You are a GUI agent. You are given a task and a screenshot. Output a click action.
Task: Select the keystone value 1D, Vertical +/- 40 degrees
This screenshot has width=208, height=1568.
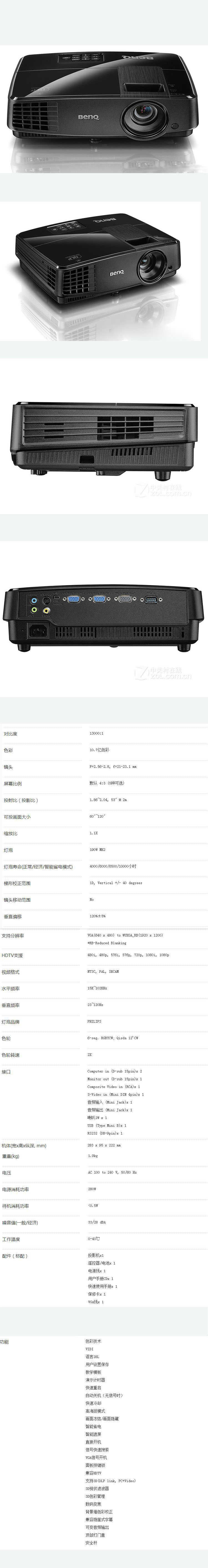click(116, 883)
